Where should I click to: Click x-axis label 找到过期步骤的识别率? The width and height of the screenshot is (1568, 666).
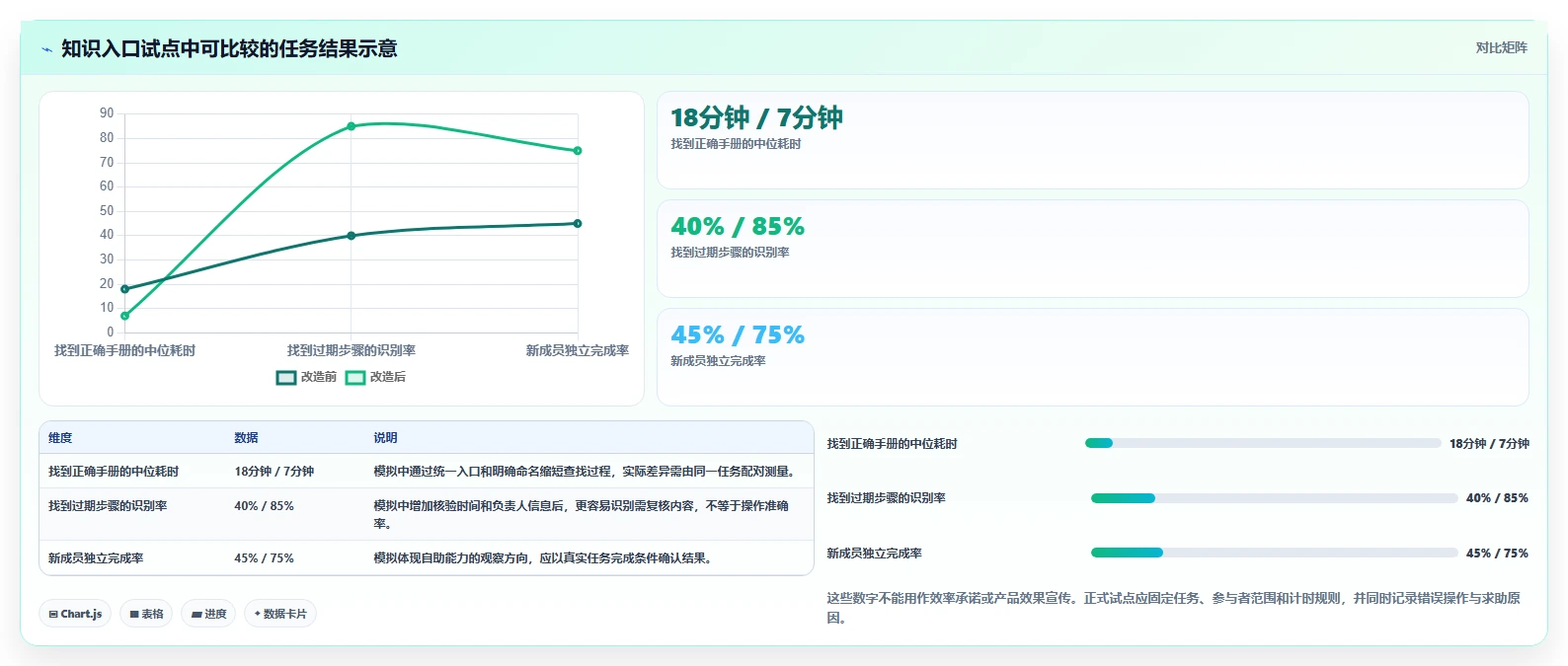tap(352, 350)
